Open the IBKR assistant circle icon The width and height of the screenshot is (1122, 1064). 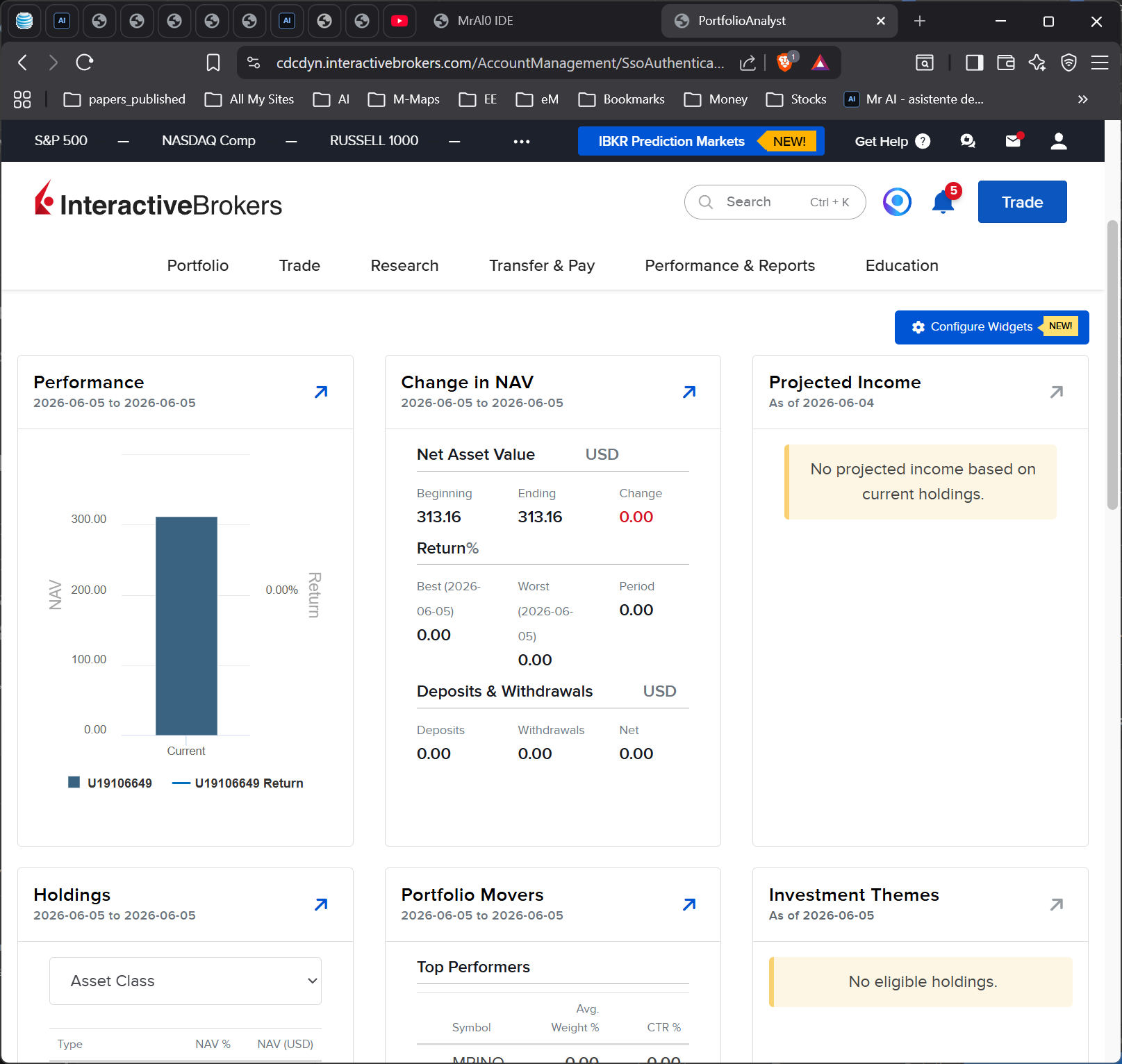[x=897, y=202]
